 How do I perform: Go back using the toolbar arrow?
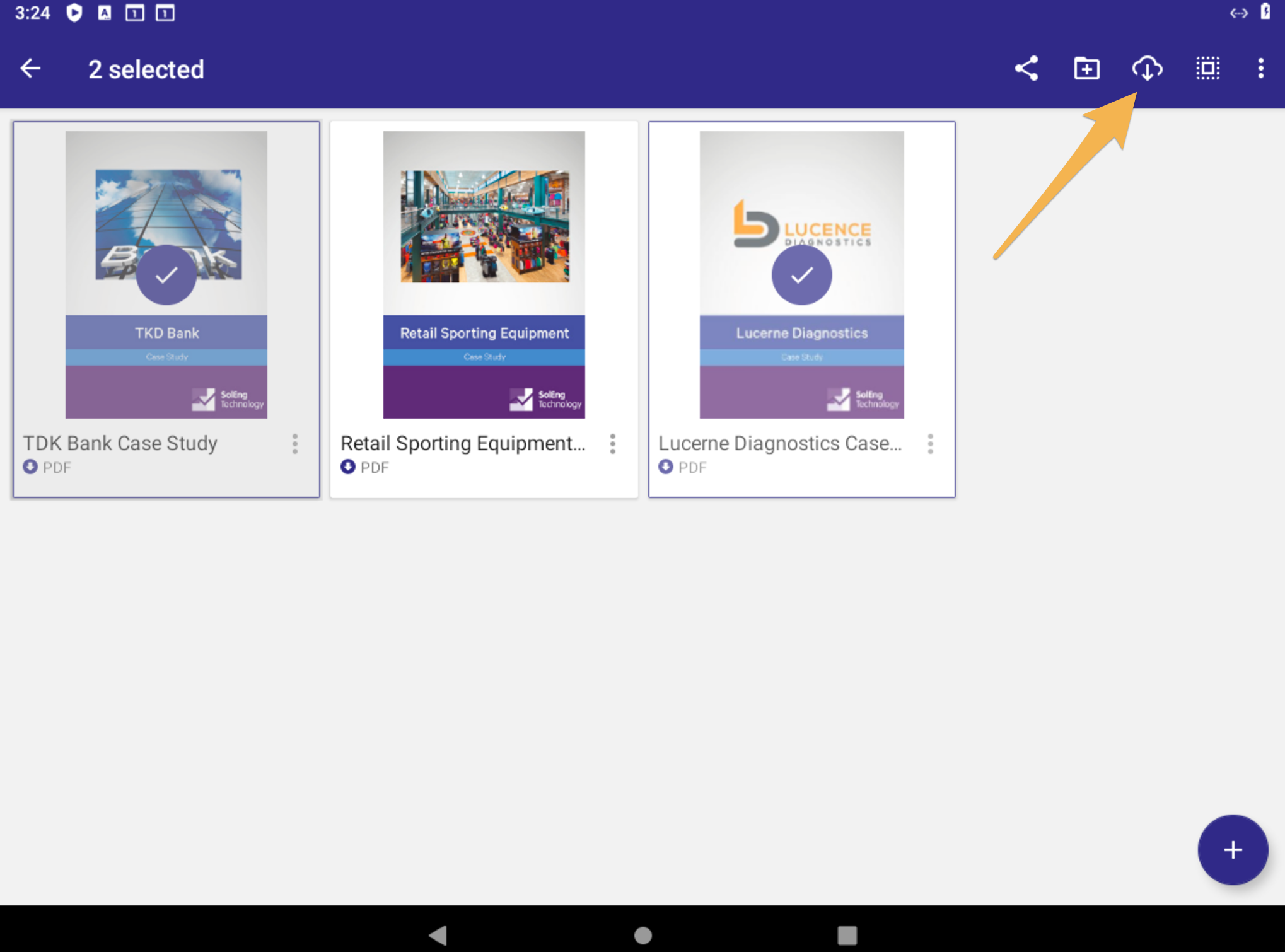click(30, 68)
